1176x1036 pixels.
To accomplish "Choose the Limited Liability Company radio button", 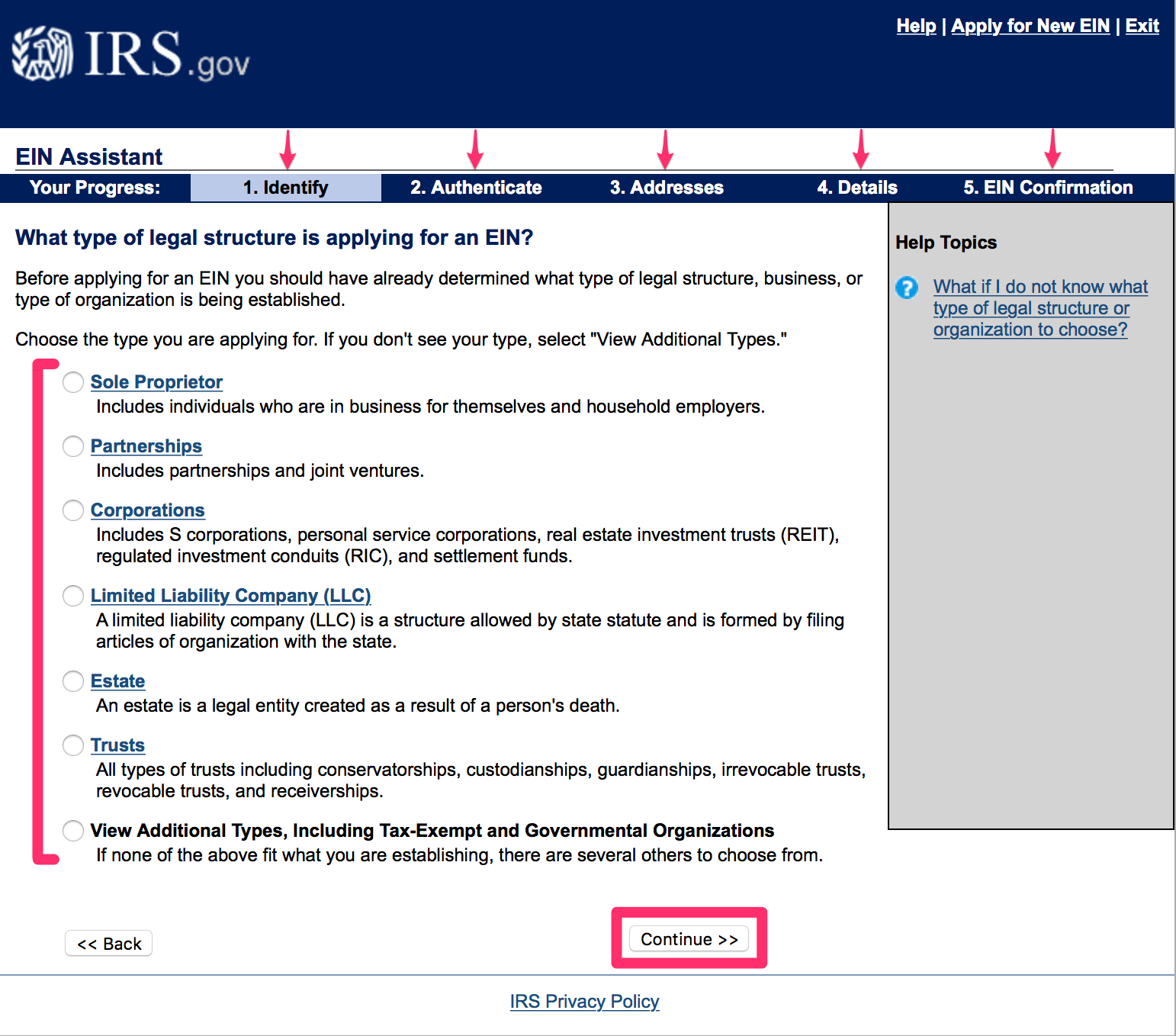I will pyautogui.click(x=73, y=596).
